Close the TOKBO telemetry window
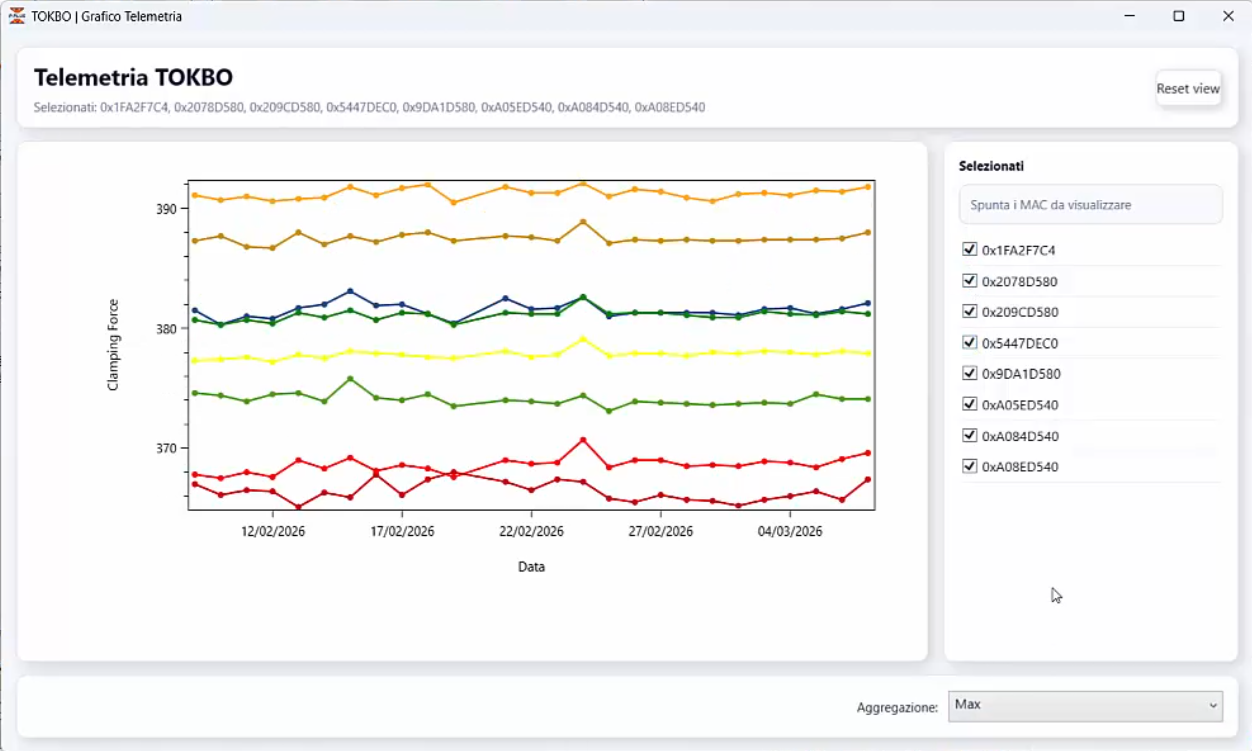Viewport: 1252px width, 751px height. (1228, 16)
